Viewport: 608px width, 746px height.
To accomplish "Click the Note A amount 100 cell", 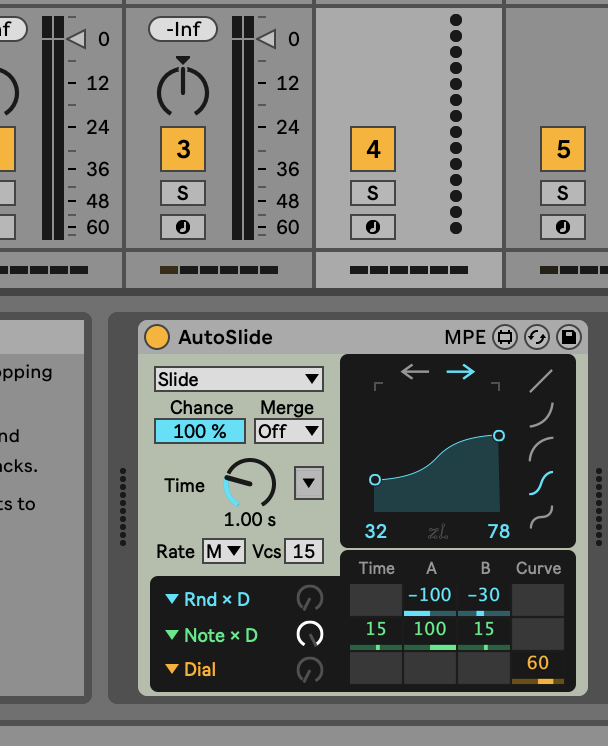I will [430, 634].
